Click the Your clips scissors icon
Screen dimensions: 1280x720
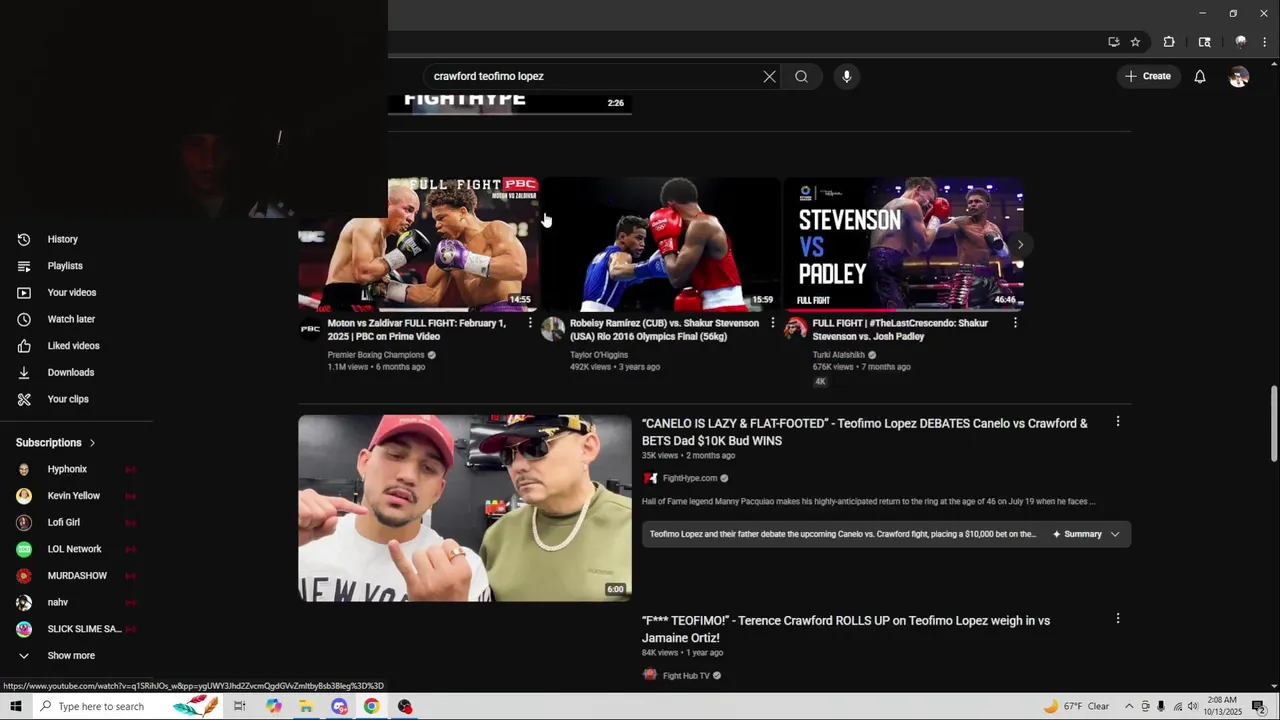tap(24, 399)
